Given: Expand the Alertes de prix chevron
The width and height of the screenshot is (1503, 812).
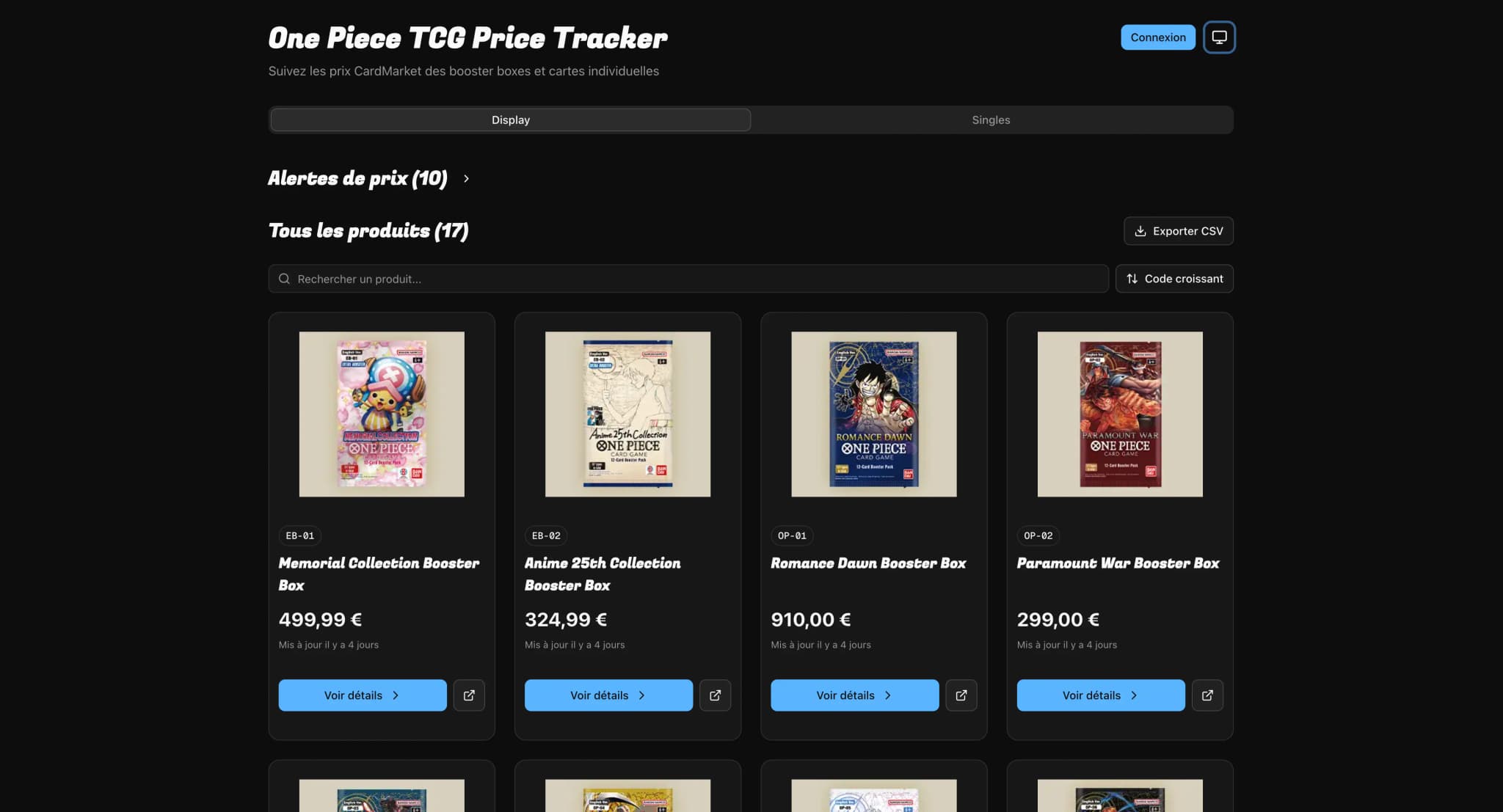Looking at the screenshot, I should 466,178.
